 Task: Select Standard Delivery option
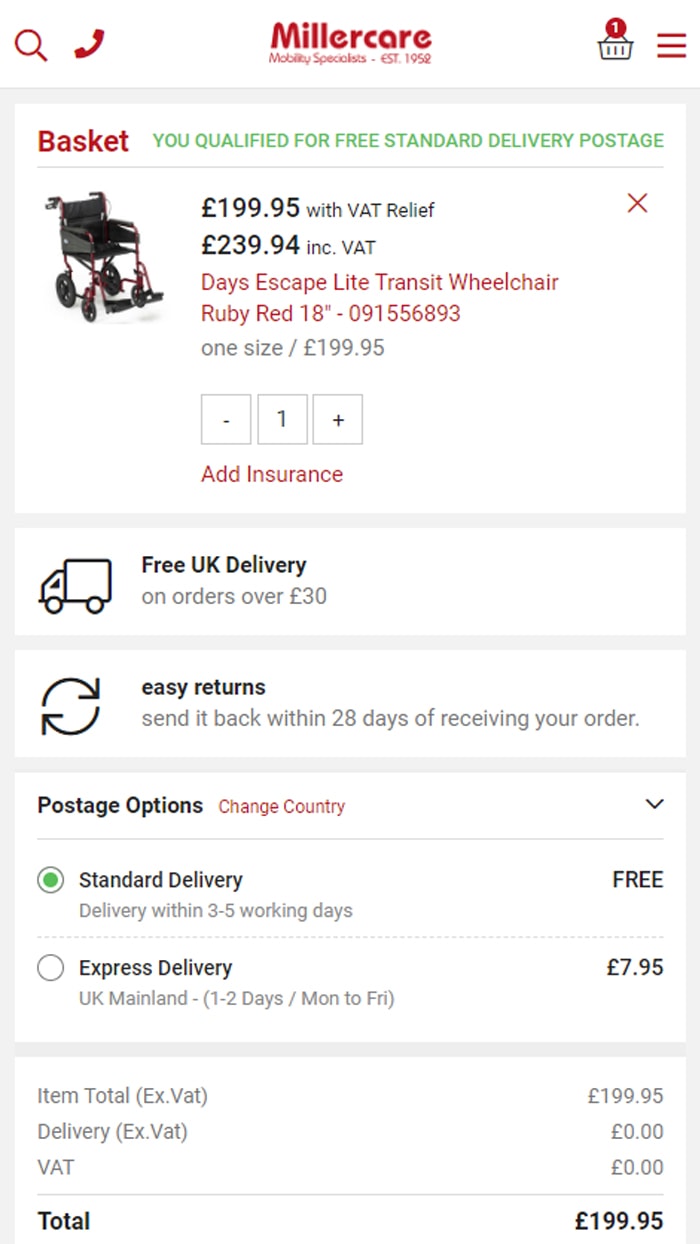50,881
